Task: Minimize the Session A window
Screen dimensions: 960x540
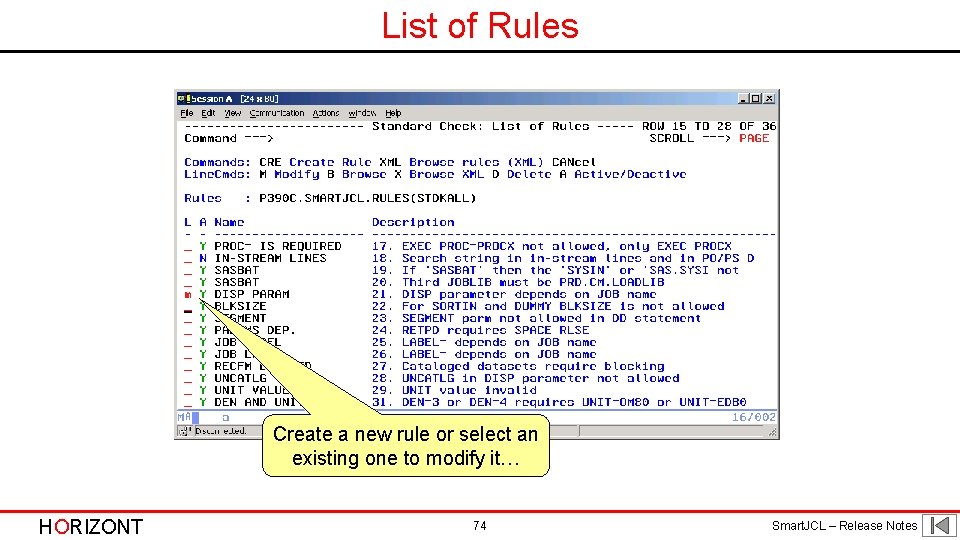Action: [x=743, y=99]
